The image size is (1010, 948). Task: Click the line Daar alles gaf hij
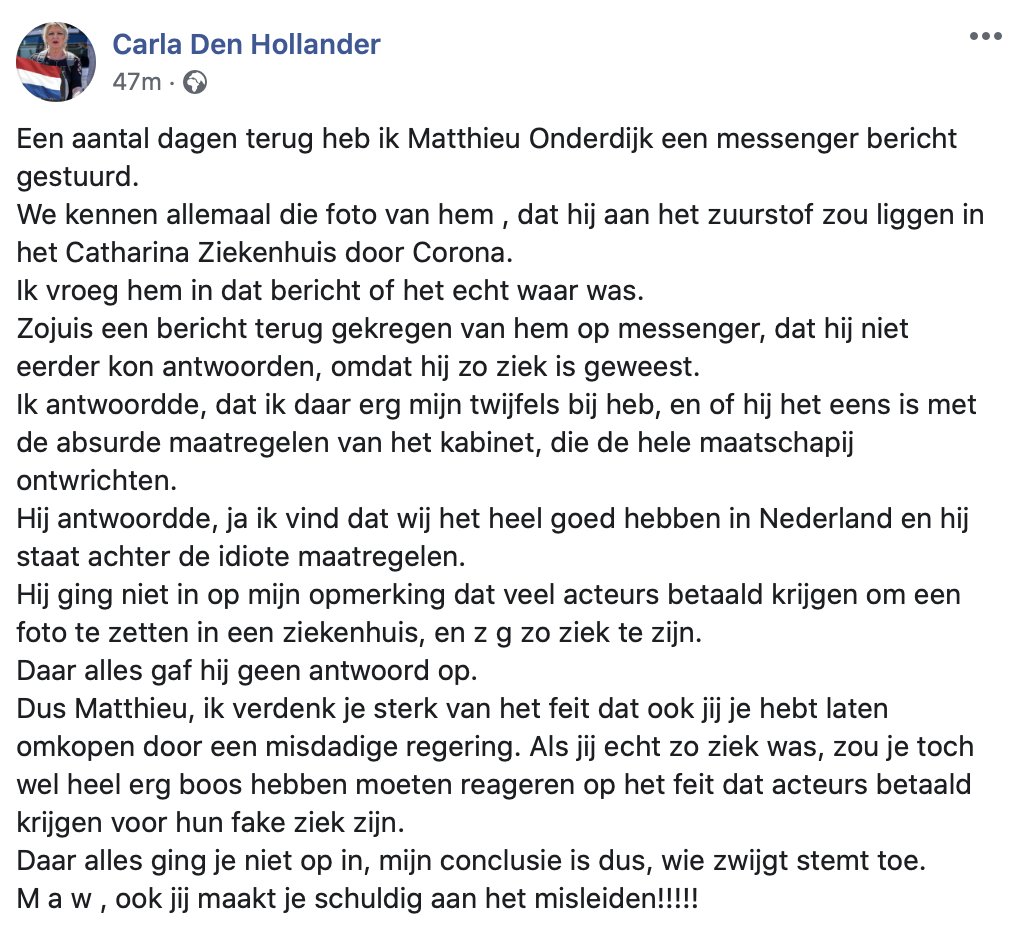point(247,671)
